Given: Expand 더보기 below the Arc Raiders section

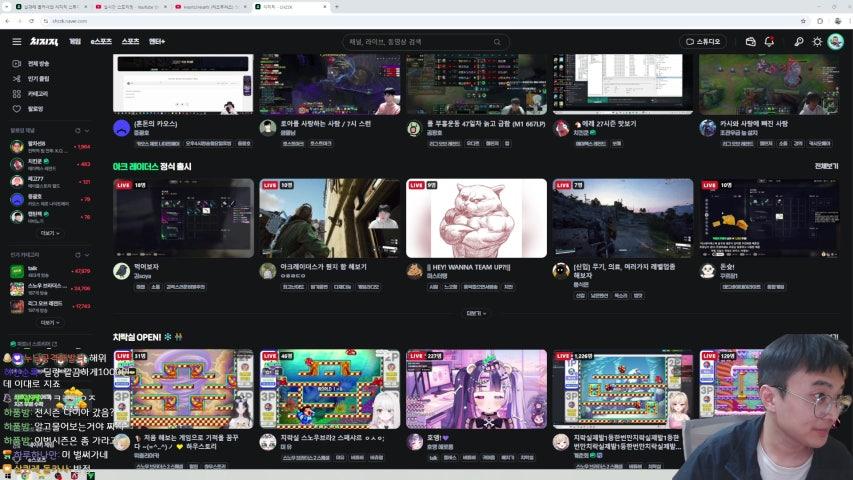Looking at the screenshot, I should coord(476,313).
